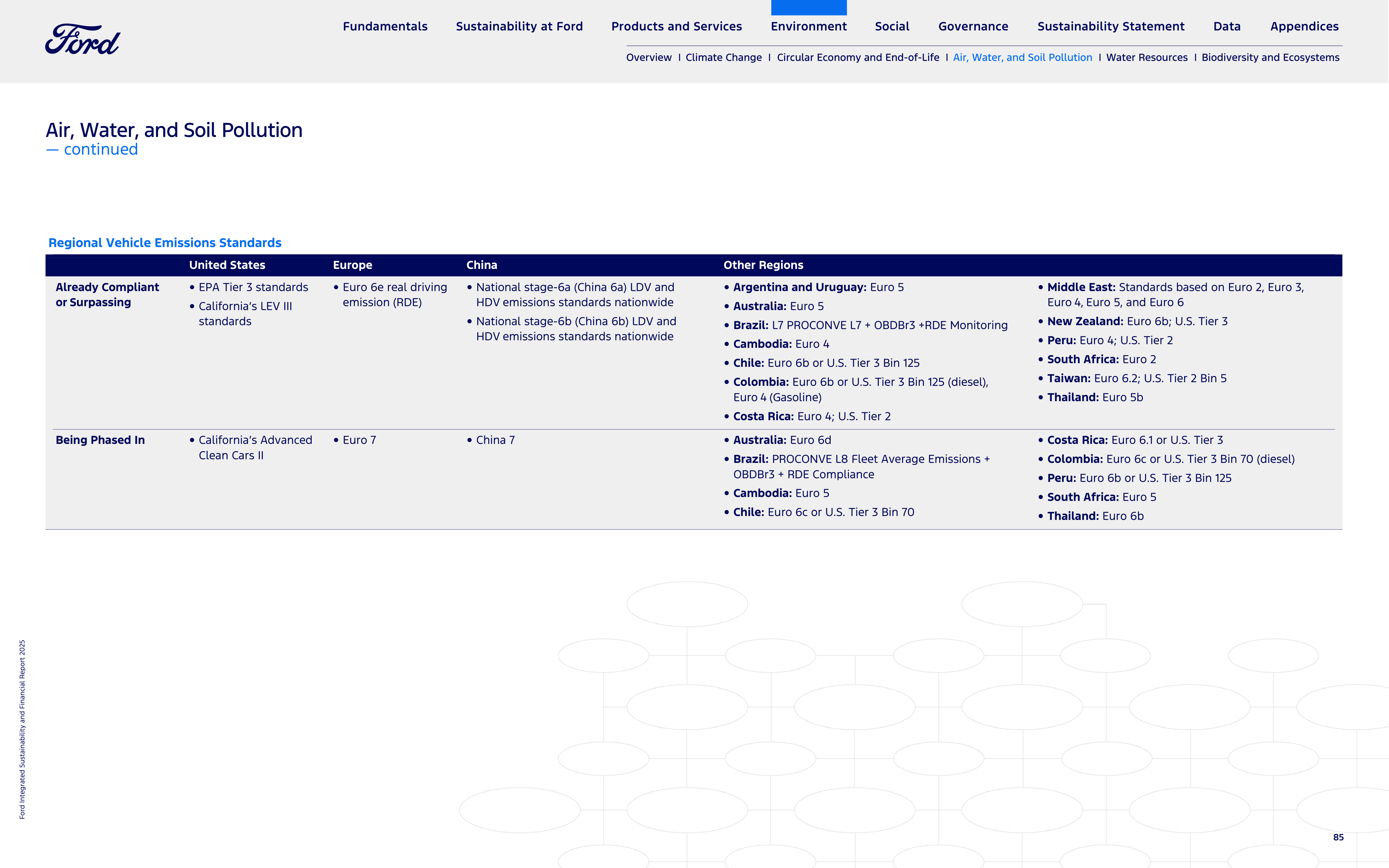Click the 'Being Phased In' row label
Viewport: 1389px width, 868px height.
100,440
